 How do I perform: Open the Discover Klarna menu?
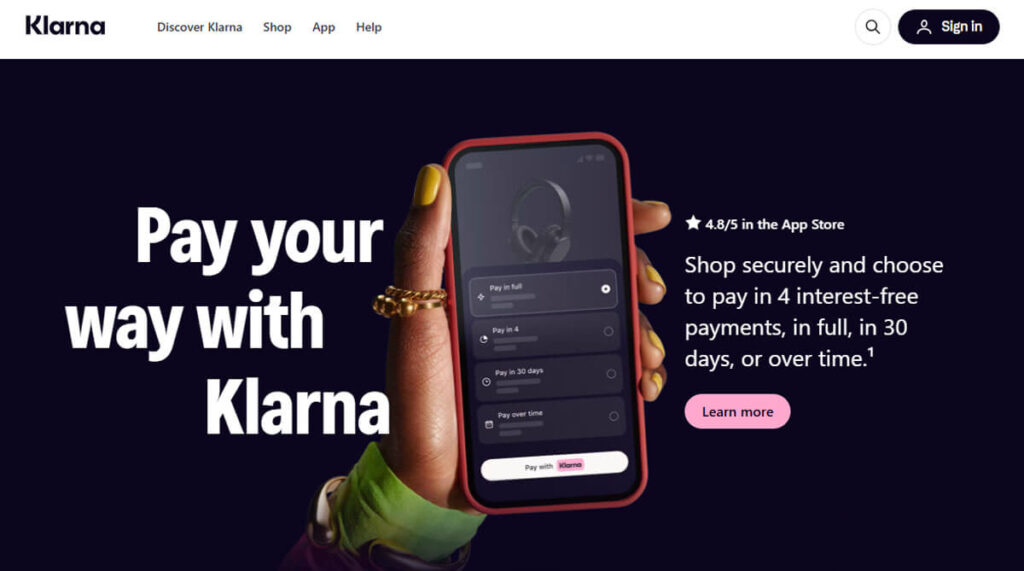[199, 27]
